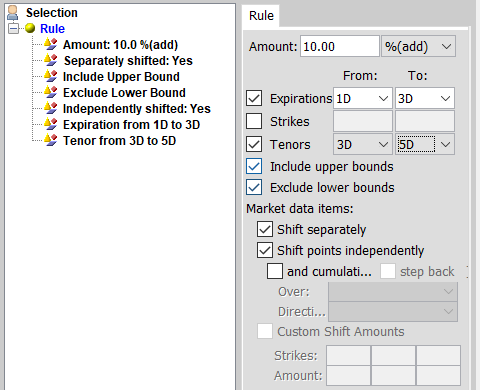
Task: Click the icon beside Independently shifted: Yes
Action: click(50, 108)
